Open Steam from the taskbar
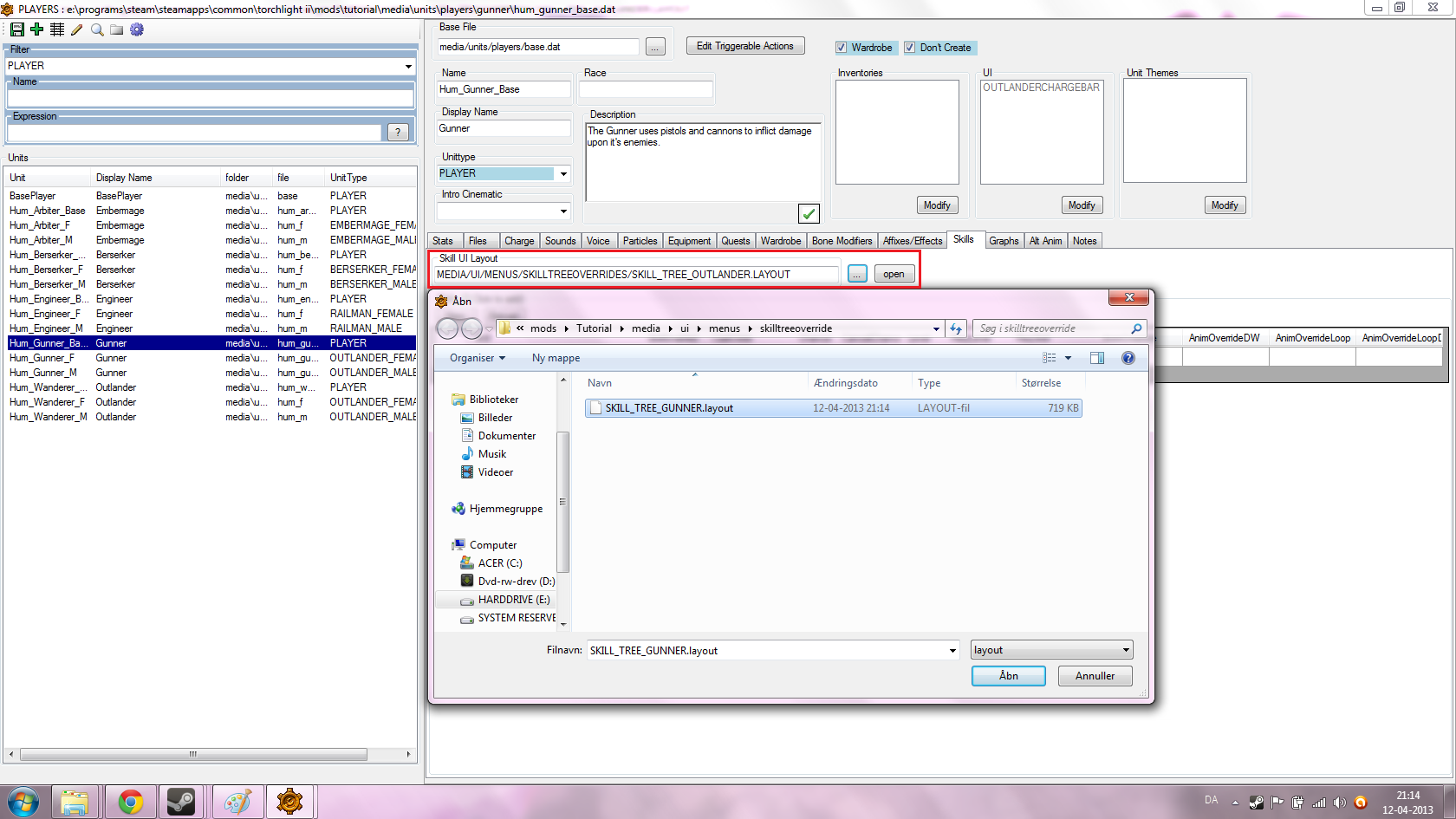The height and width of the screenshot is (819, 1456). 181,803
